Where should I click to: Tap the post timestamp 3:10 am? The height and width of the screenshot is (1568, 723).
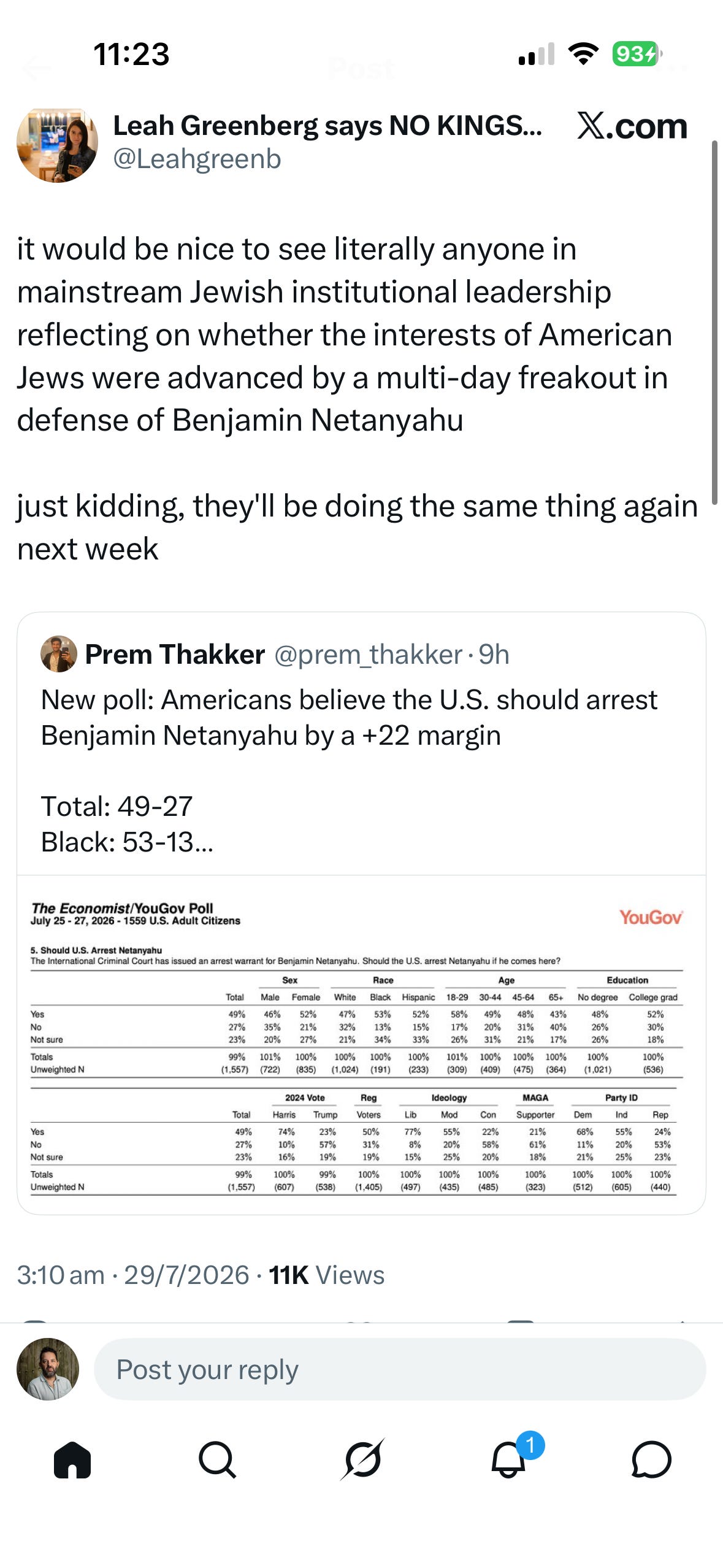(61, 1275)
